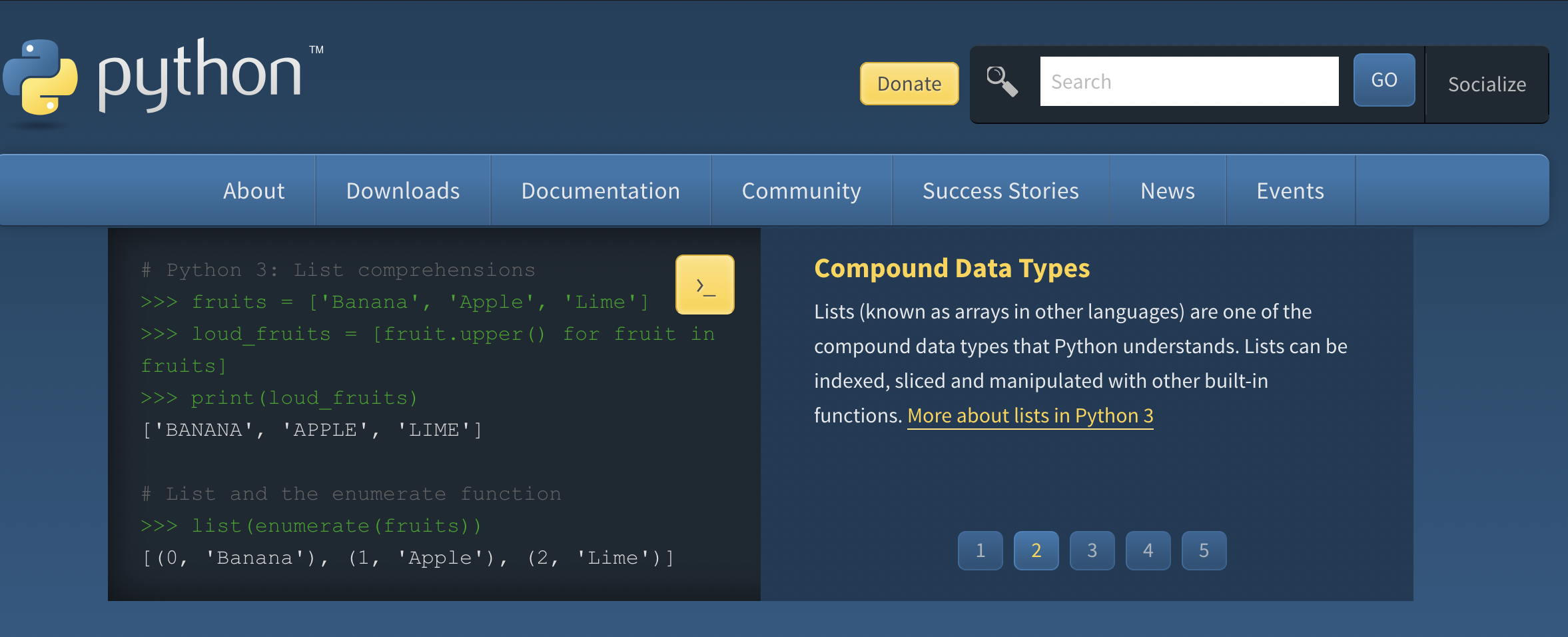Open the Socialize menu

(1487, 85)
